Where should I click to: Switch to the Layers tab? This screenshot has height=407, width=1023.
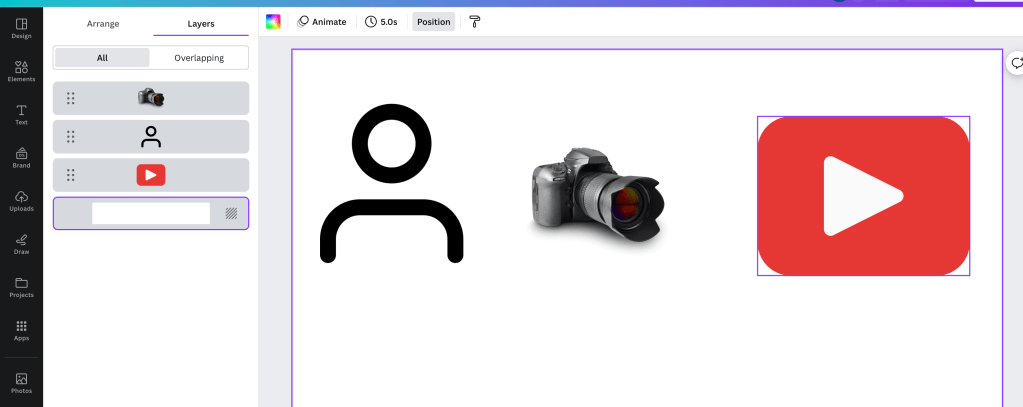[201, 23]
